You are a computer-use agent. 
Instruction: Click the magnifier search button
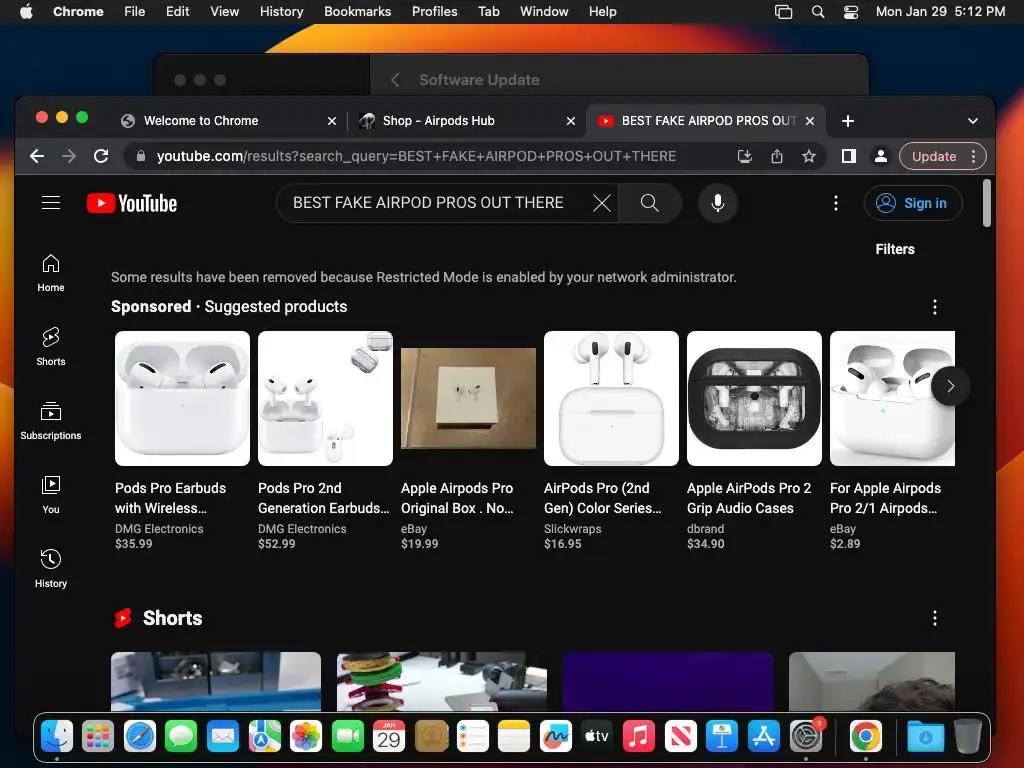649,203
